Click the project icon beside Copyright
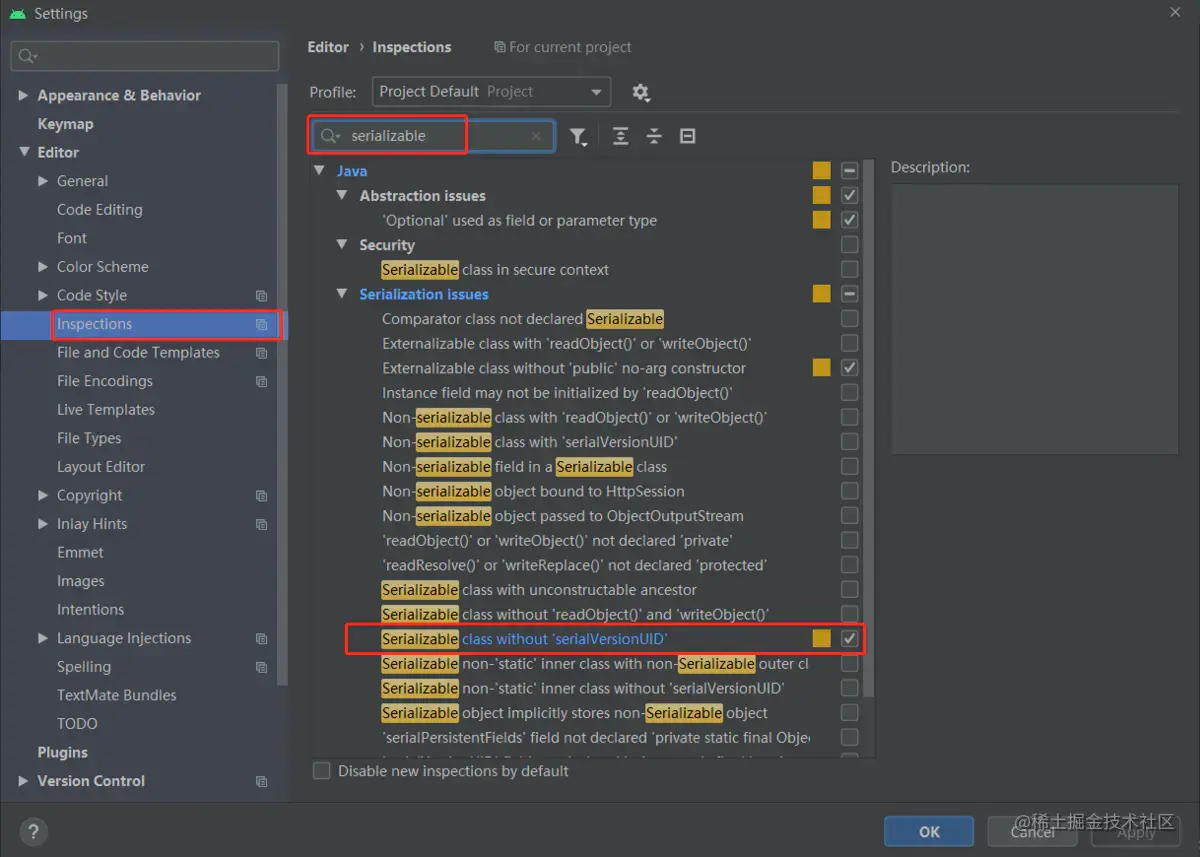 261,496
